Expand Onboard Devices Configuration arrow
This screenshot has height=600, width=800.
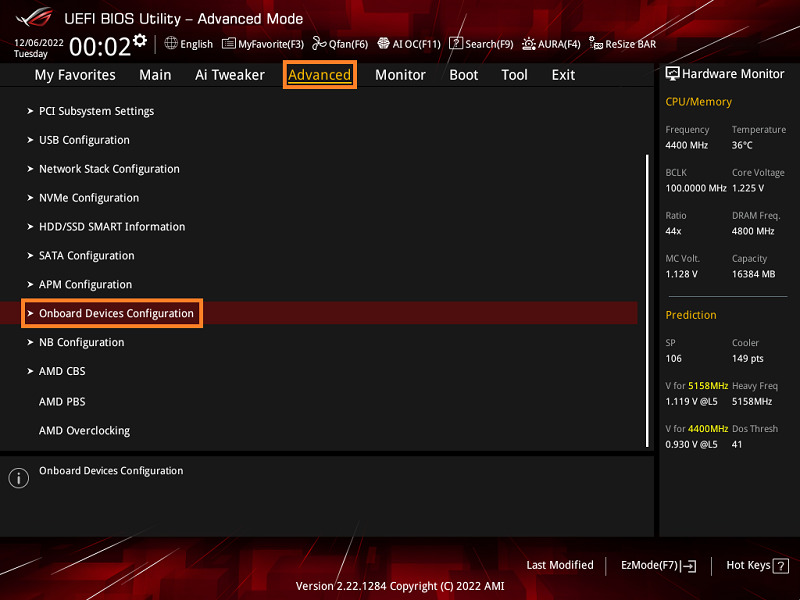click(30, 313)
